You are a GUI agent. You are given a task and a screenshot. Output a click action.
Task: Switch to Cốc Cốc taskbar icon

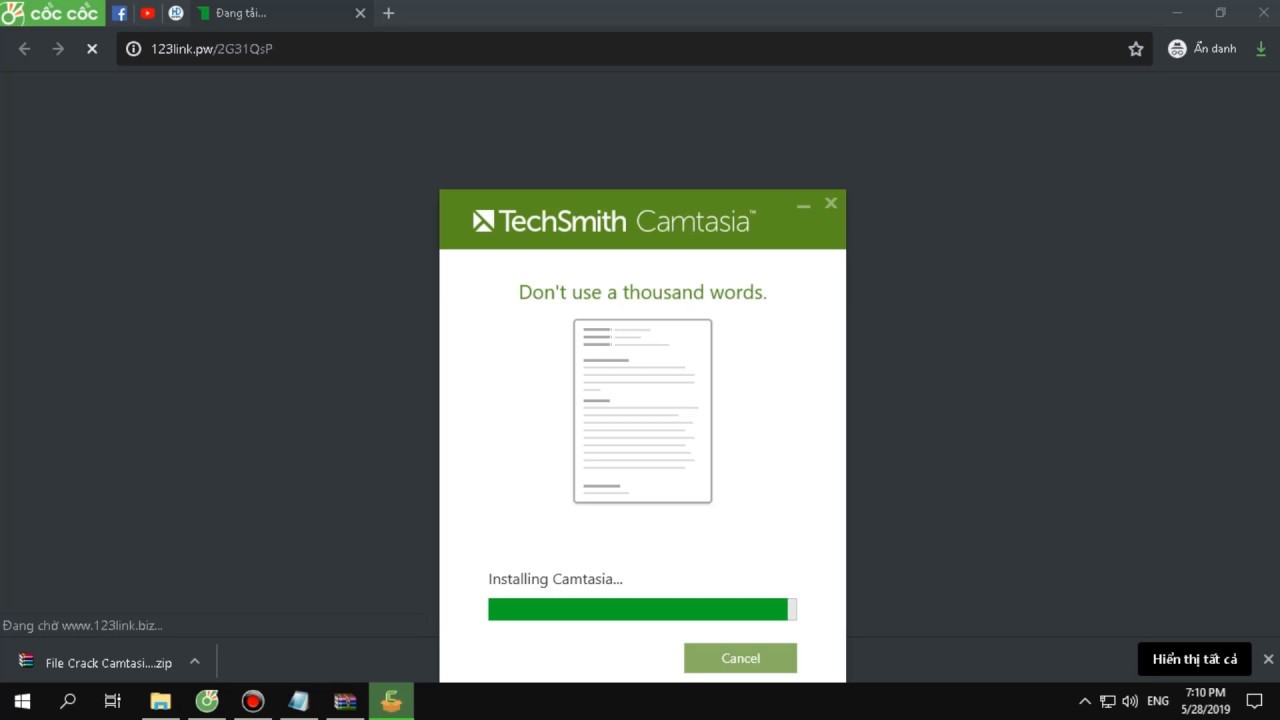click(207, 701)
